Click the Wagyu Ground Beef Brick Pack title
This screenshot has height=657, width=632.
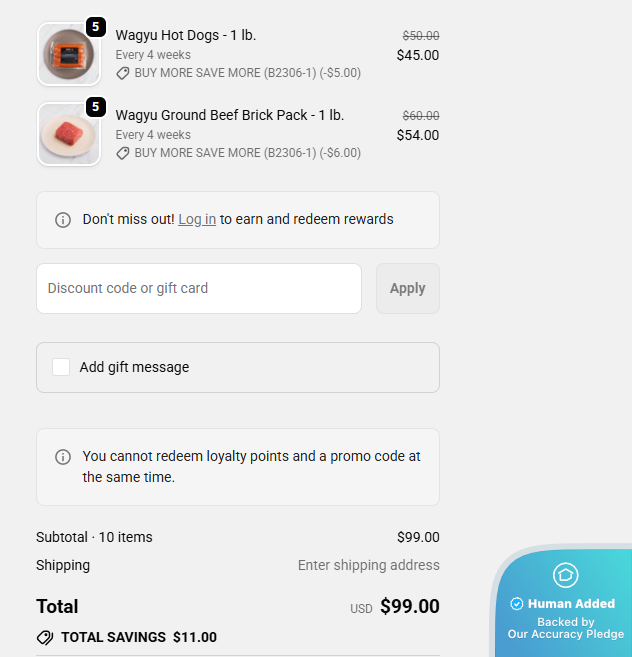230,115
